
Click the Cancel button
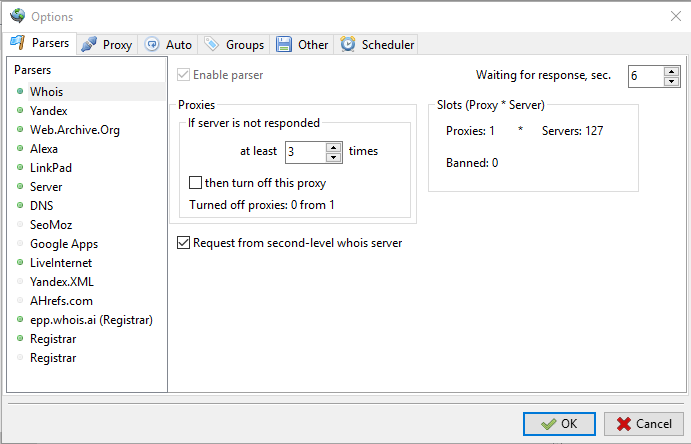point(644,424)
